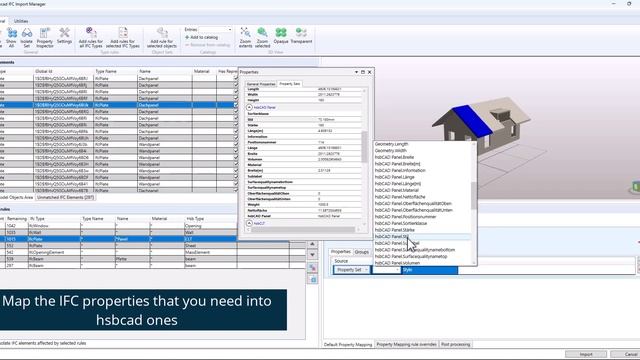Image resolution: width=640 pixels, height=360 pixels.
Task: Choose hsbCAD Panel.Breite from list
Action: (x=394, y=157)
